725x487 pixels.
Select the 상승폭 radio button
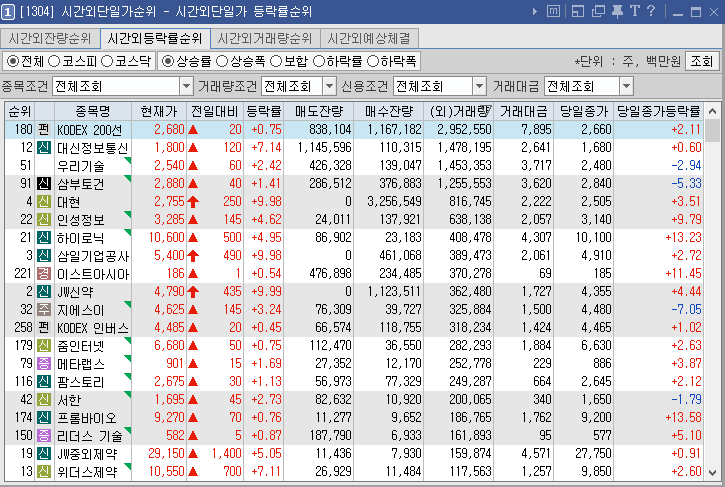(x=222, y=61)
